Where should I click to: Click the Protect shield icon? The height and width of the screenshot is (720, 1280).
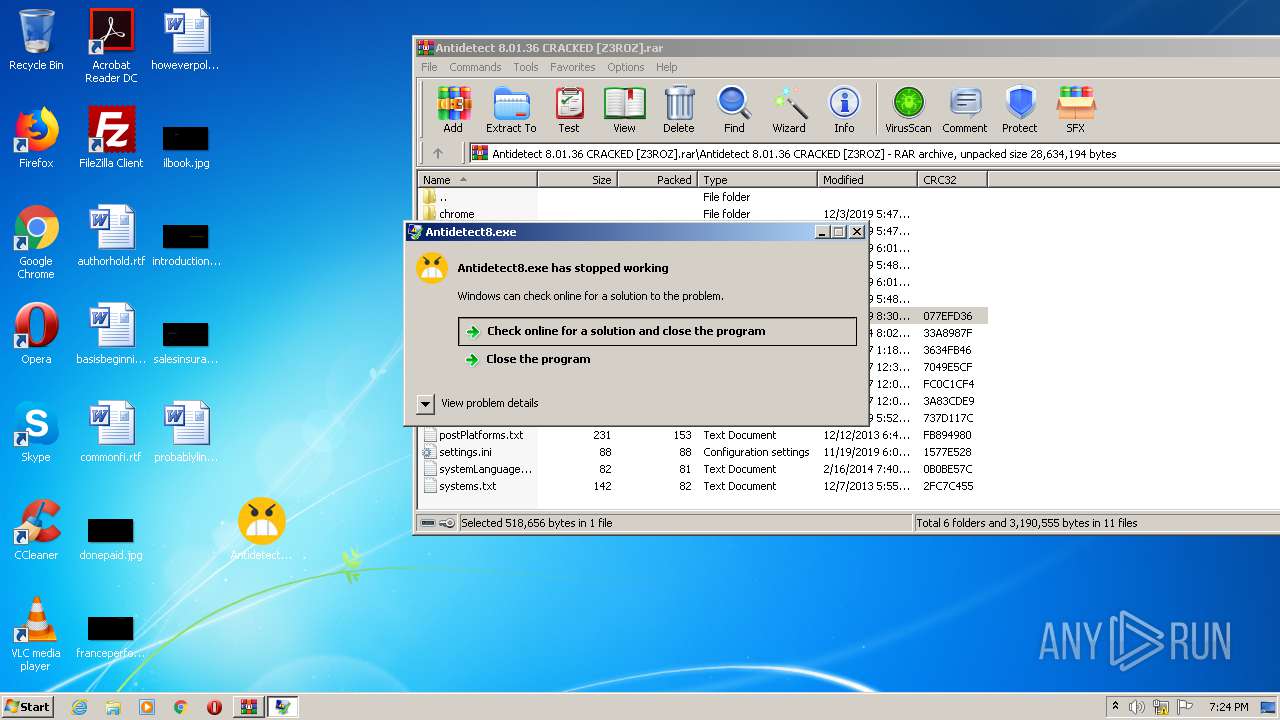click(x=1020, y=109)
